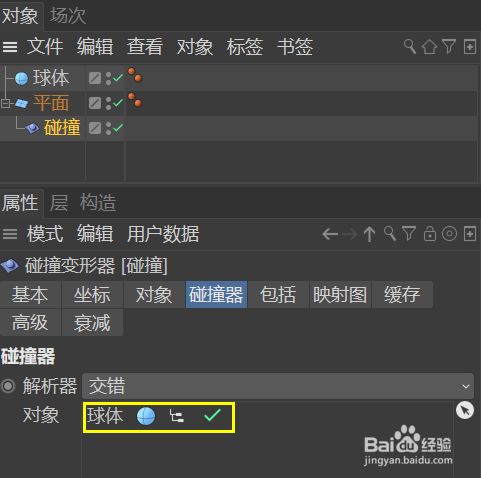Click the up arrow in Attributes panel
The height and width of the screenshot is (478, 481).
pos(369,234)
